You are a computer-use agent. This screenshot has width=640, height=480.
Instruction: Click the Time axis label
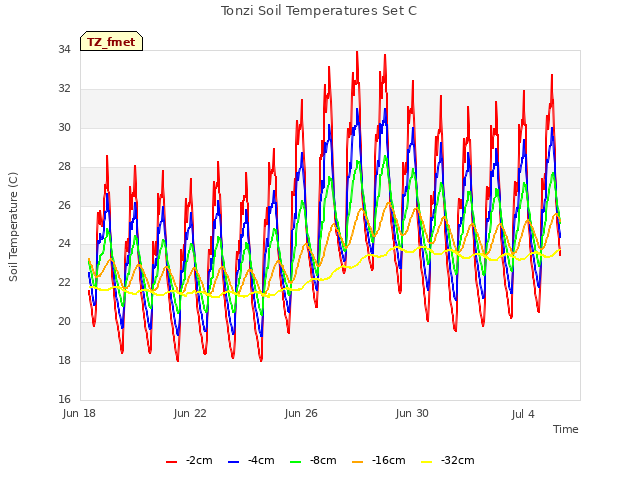coord(566,429)
